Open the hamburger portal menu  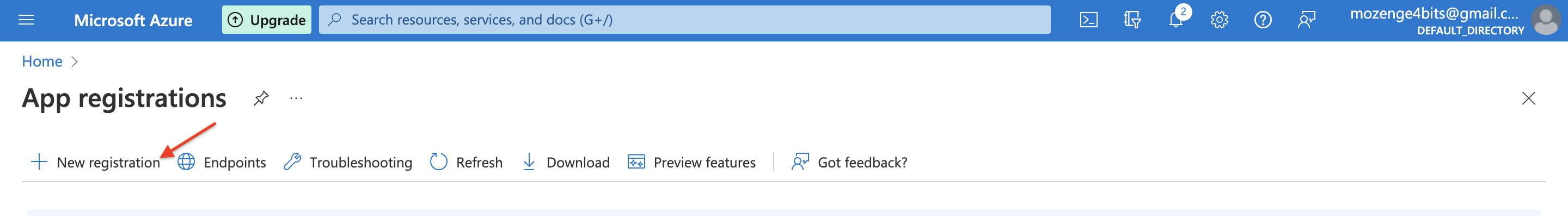tap(26, 20)
